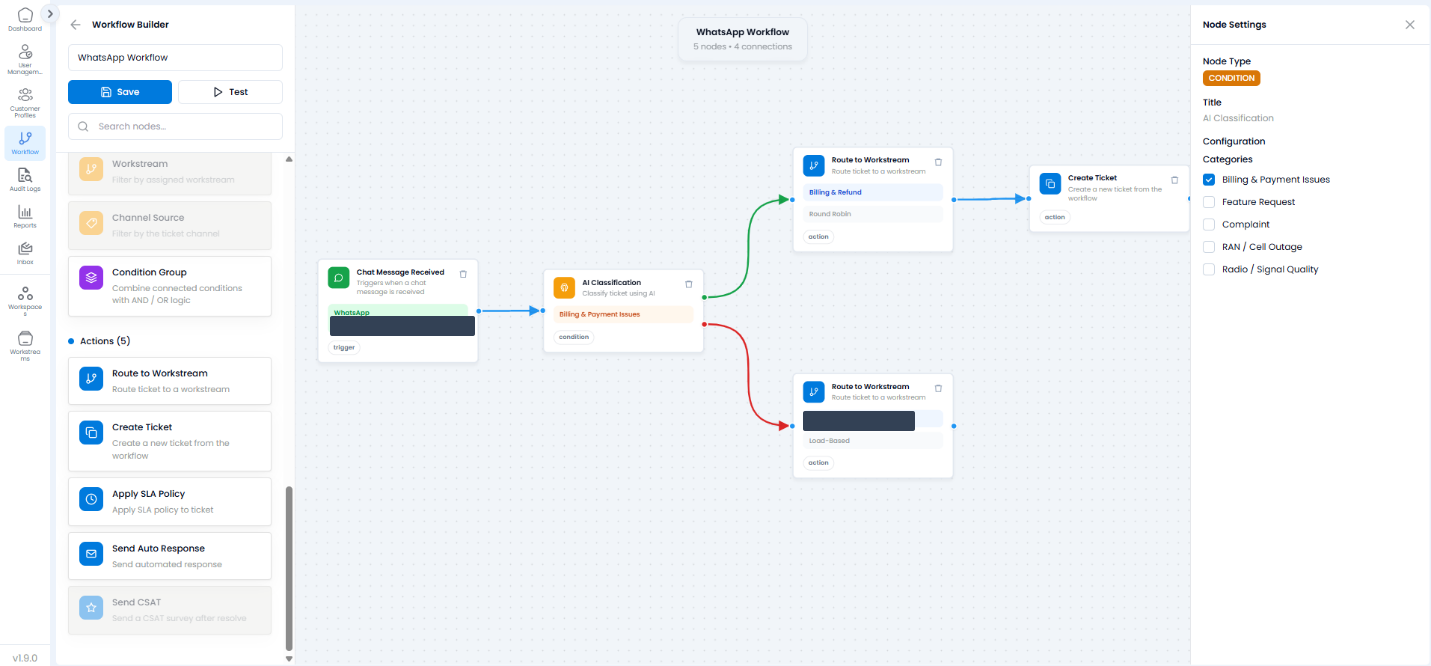The height and width of the screenshot is (666, 1431).
Task: Open User Management in the sidebar
Action: [25, 60]
